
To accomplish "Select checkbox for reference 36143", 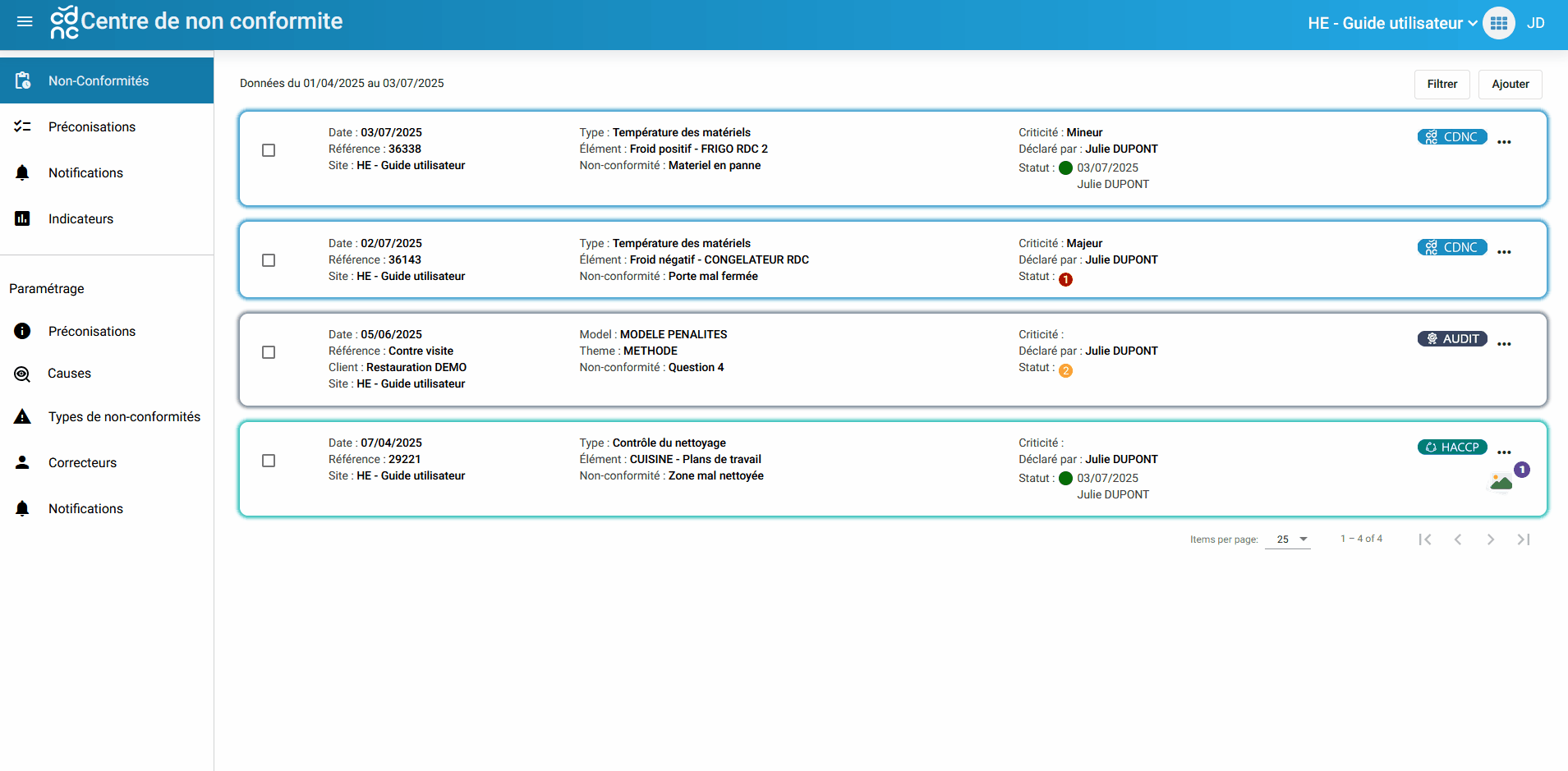I will pyautogui.click(x=269, y=260).
